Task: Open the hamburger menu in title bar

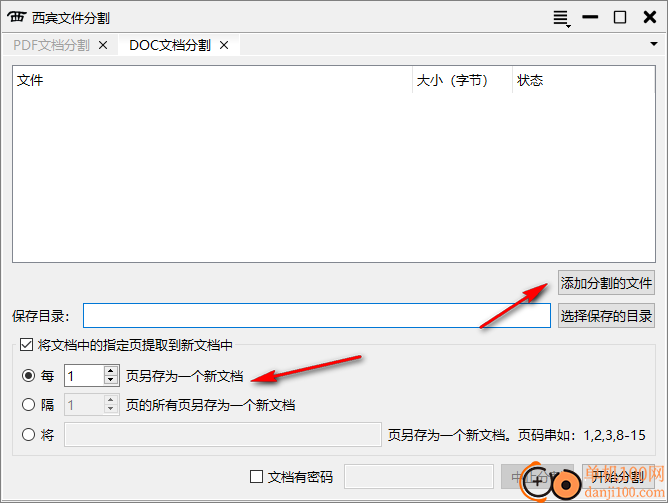Action: coord(561,18)
